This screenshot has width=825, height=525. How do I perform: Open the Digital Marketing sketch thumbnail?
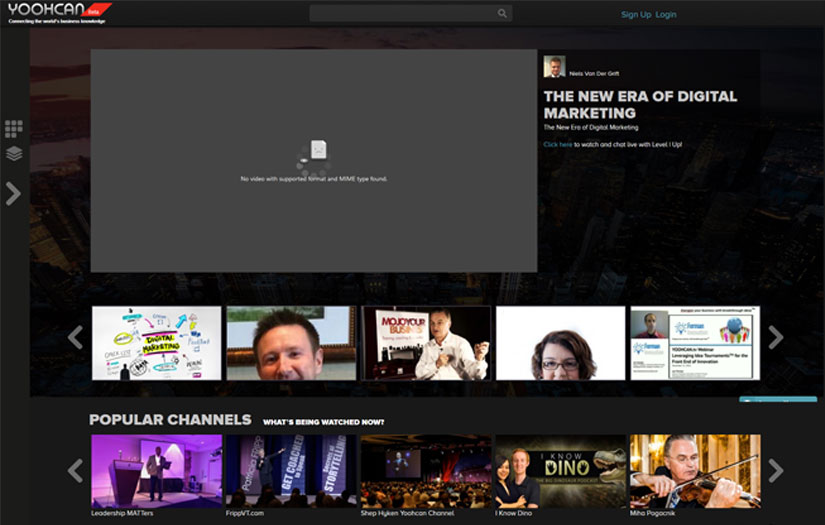coord(157,343)
